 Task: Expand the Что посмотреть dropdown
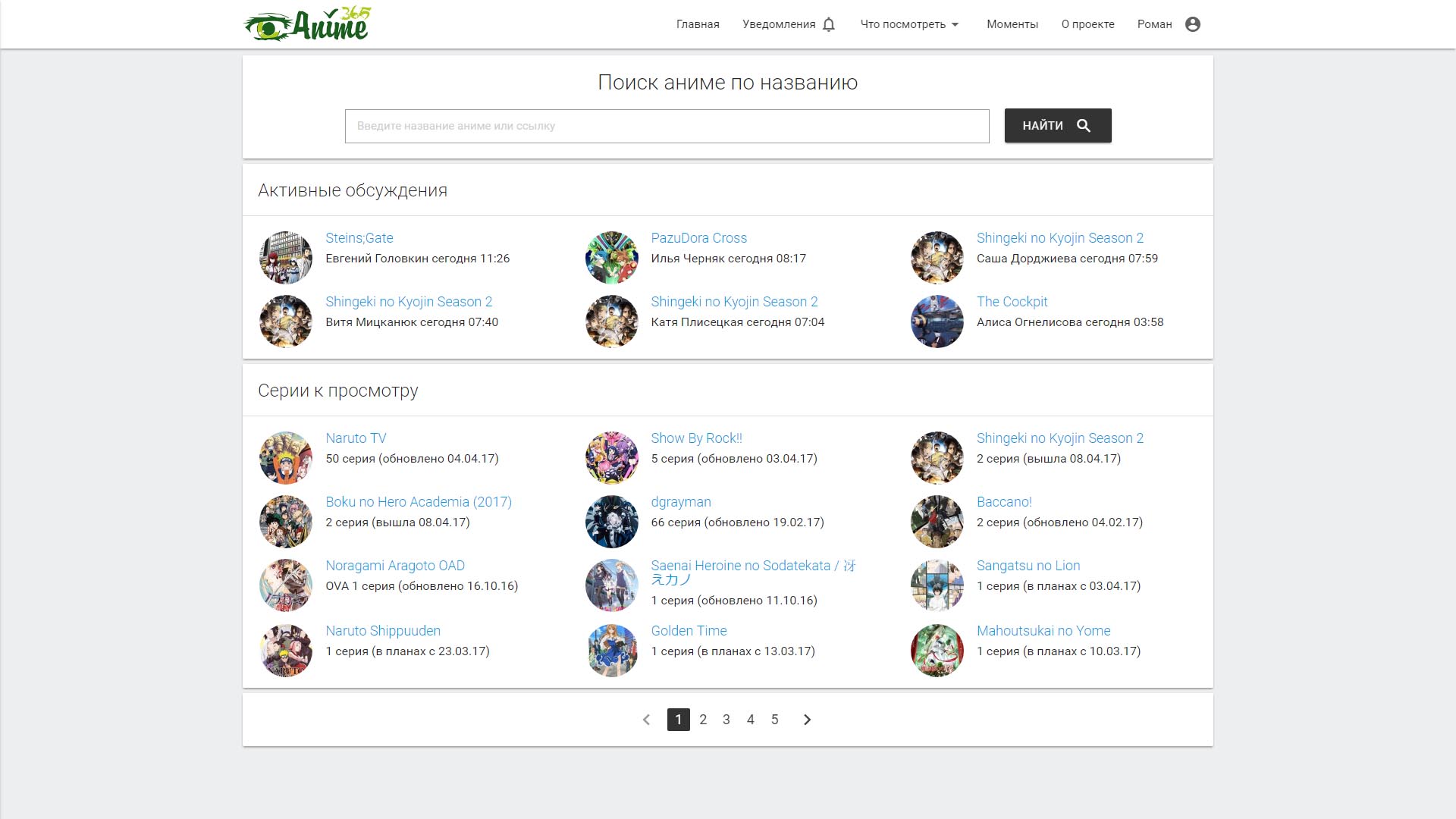908,24
